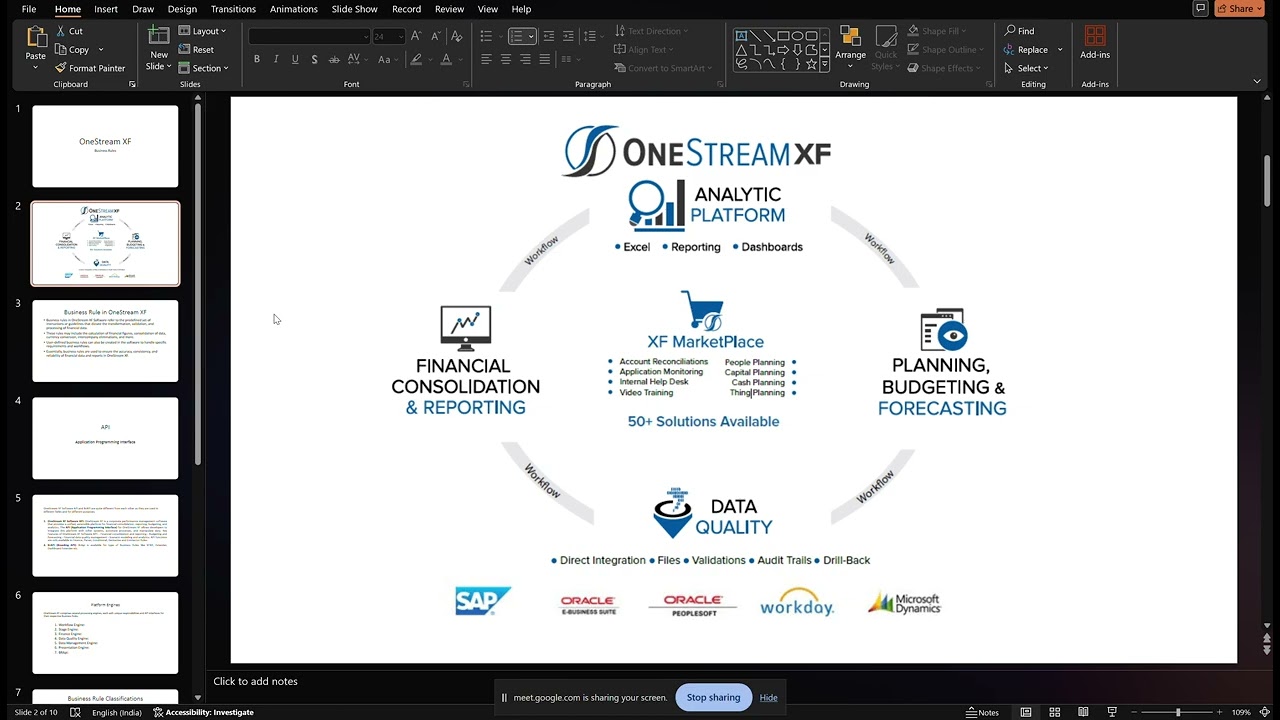Insert a New Slide via its icon
Image resolution: width=1280 pixels, height=720 pixels.
(x=158, y=37)
